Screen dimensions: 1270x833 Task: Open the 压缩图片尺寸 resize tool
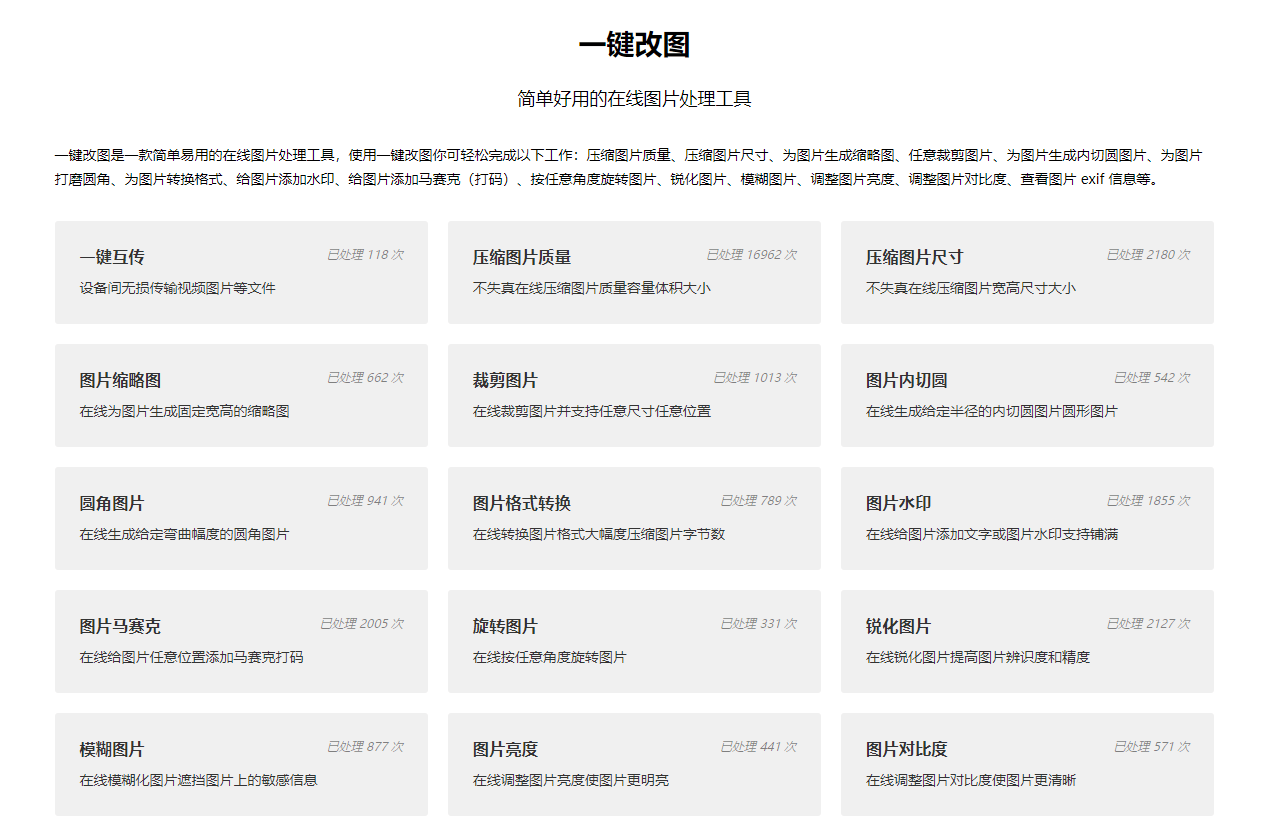pyautogui.click(x=1027, y=272)
